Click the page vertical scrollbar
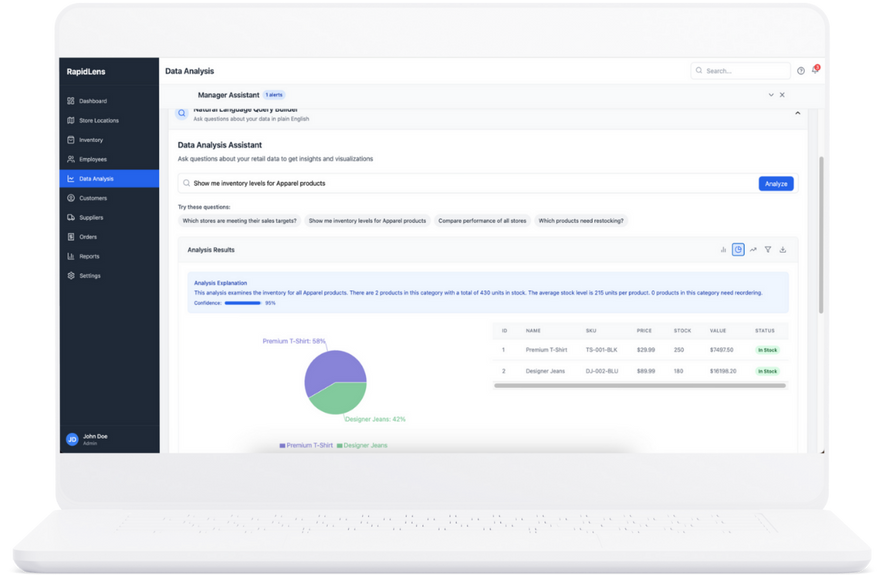The image size is (885, 576). click(821, 235)
